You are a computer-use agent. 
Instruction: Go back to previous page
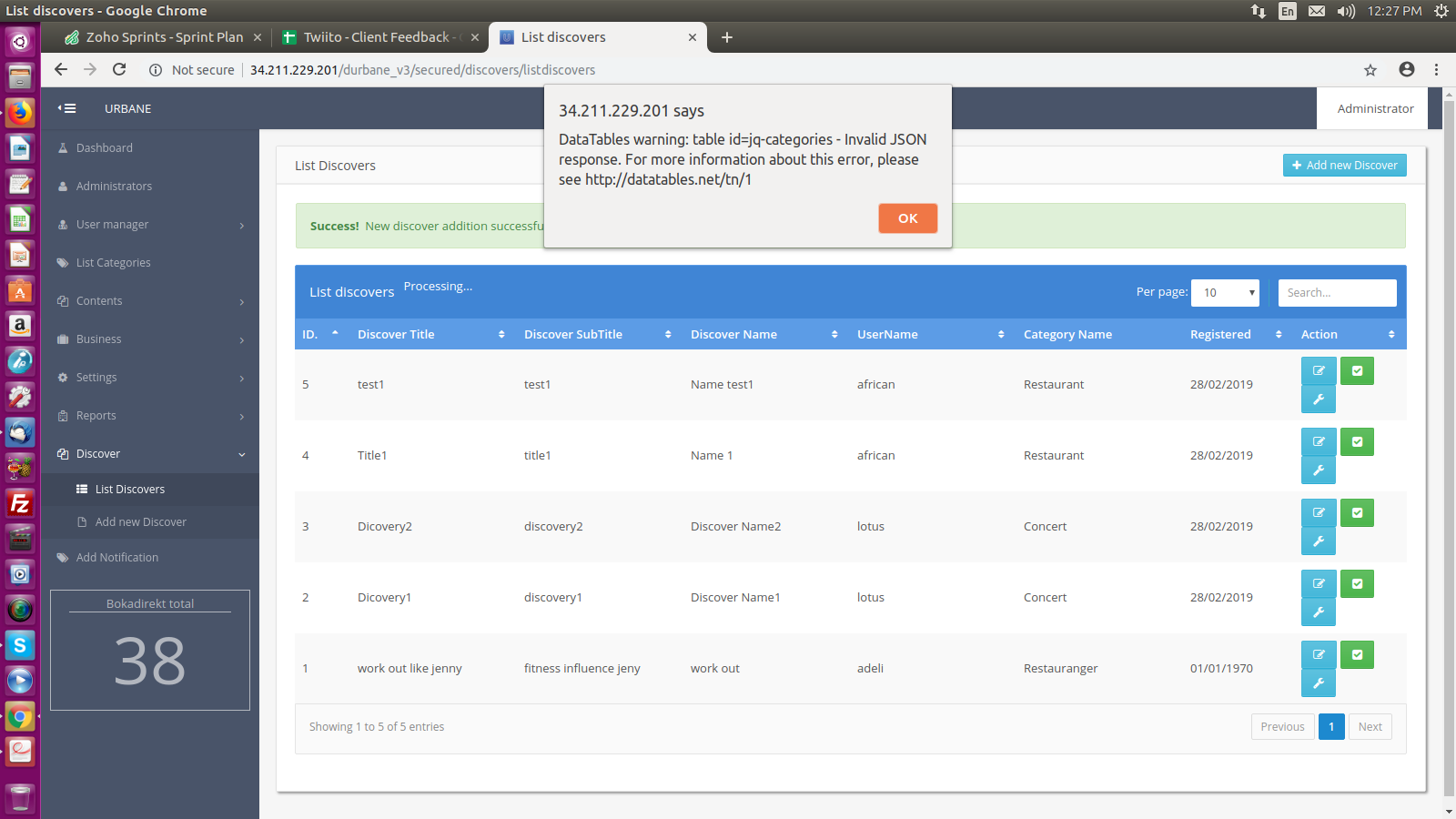tap(61, 69)
